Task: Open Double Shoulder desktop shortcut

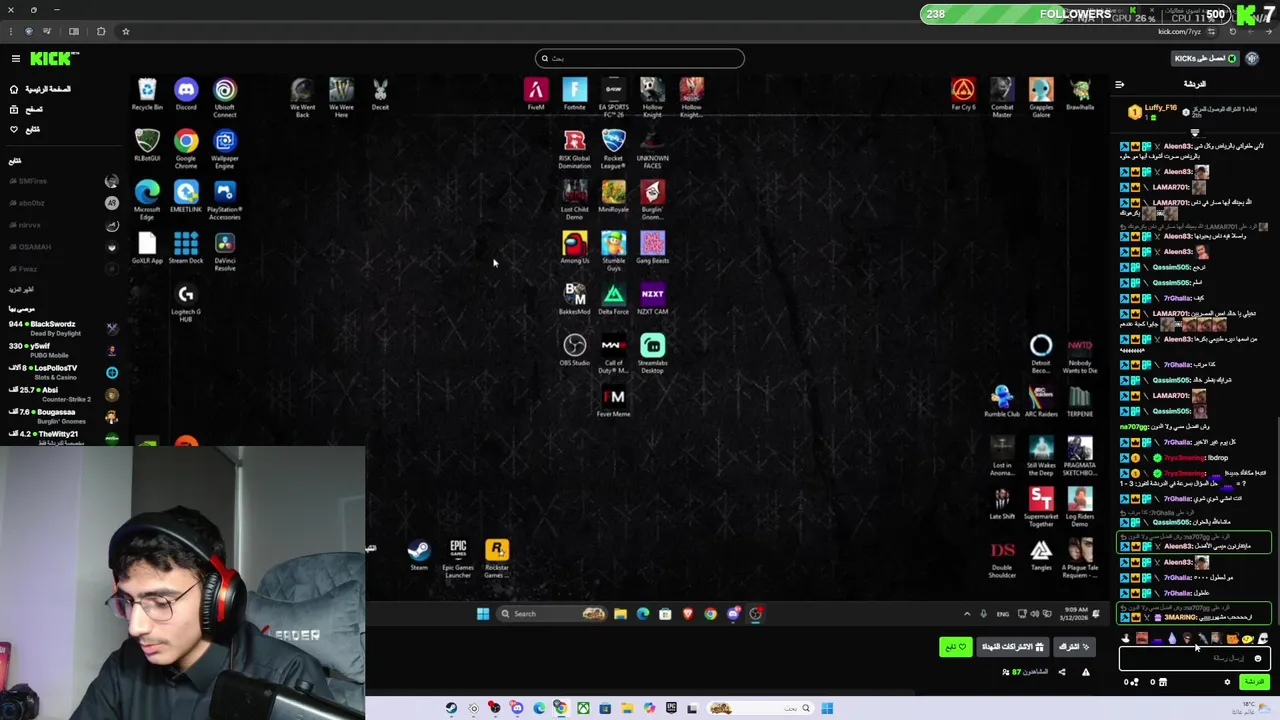Action: point(1002,558)
